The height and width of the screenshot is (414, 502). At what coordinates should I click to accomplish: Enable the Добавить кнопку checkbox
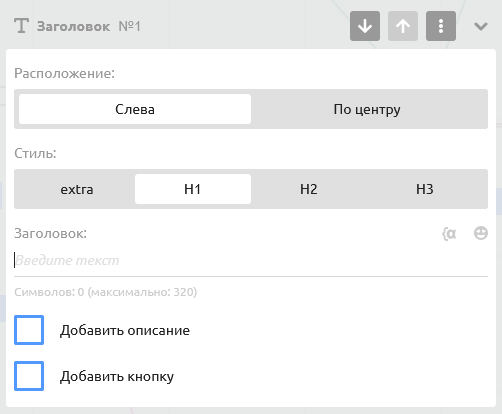pos(29,376)
